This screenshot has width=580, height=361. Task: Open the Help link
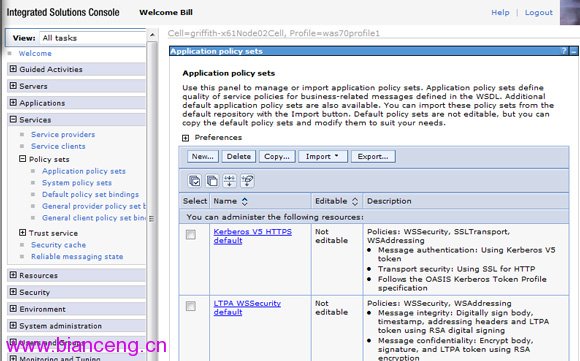(500, 13)
